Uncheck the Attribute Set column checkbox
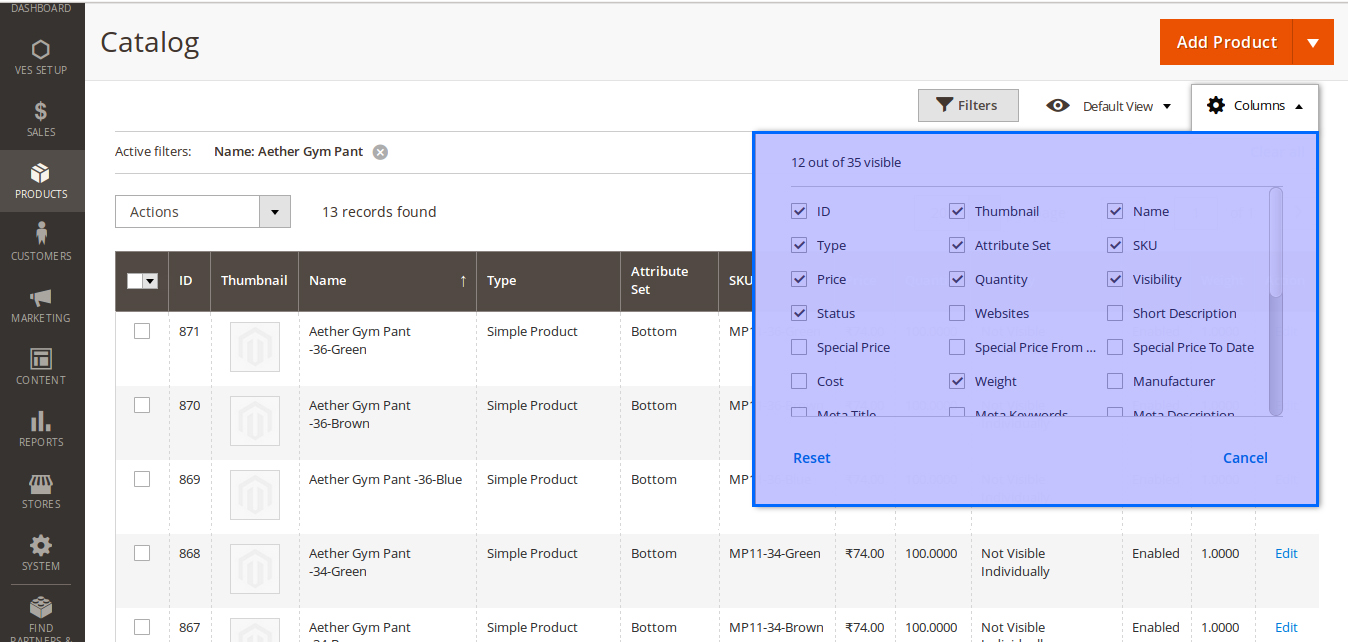 [x=957, y=245]
